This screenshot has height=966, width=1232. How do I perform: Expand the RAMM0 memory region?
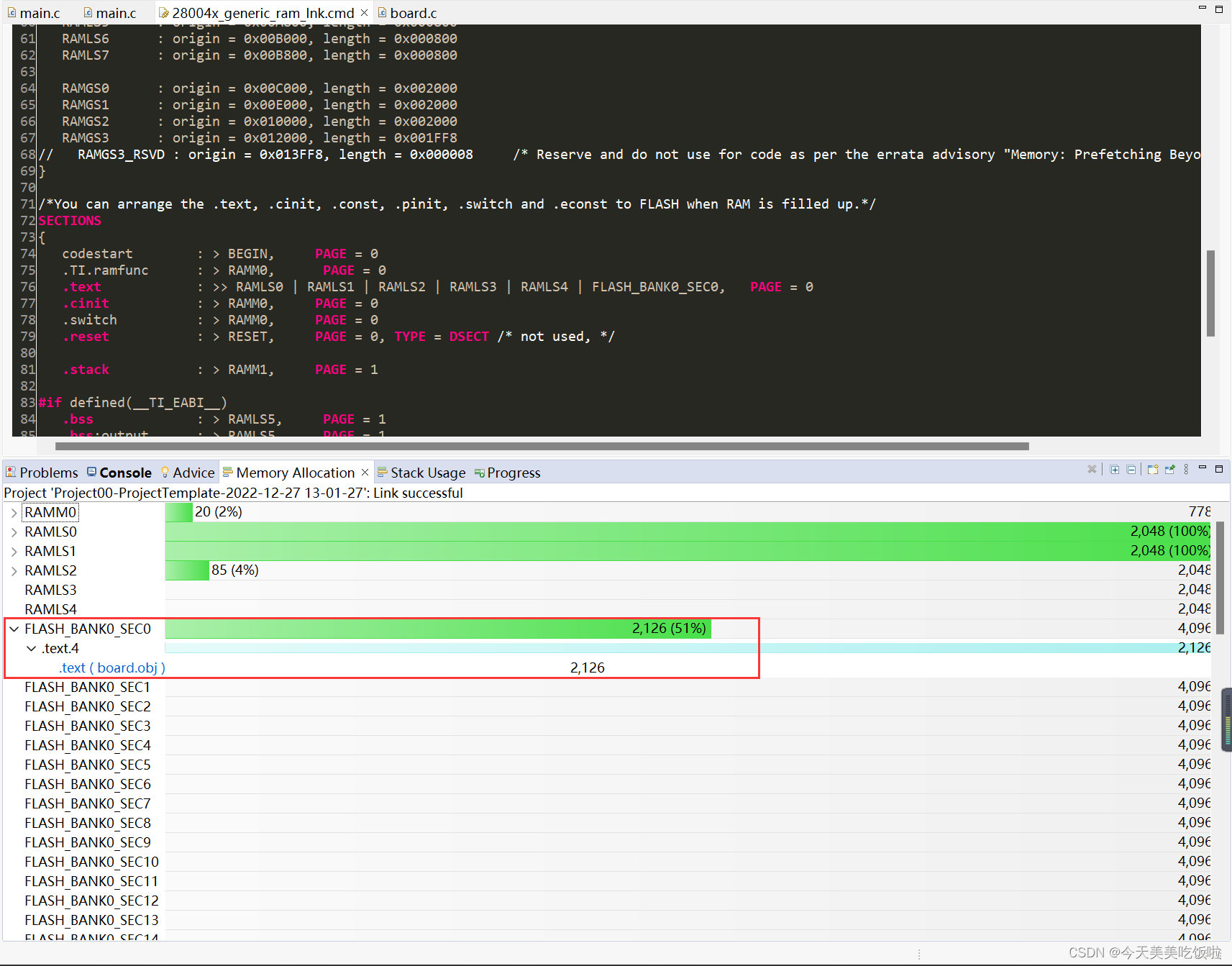pyautogui.click(x=14, y=512)
